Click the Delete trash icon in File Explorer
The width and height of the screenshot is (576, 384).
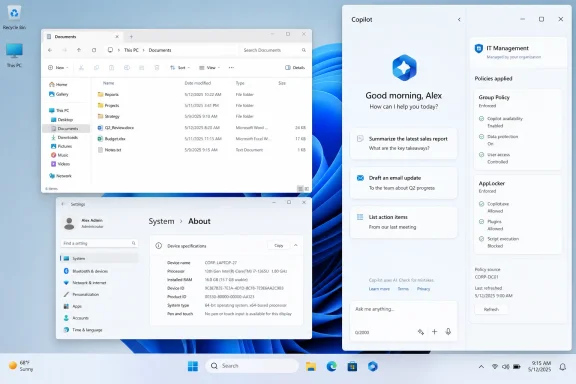click(x=157, y=68)
